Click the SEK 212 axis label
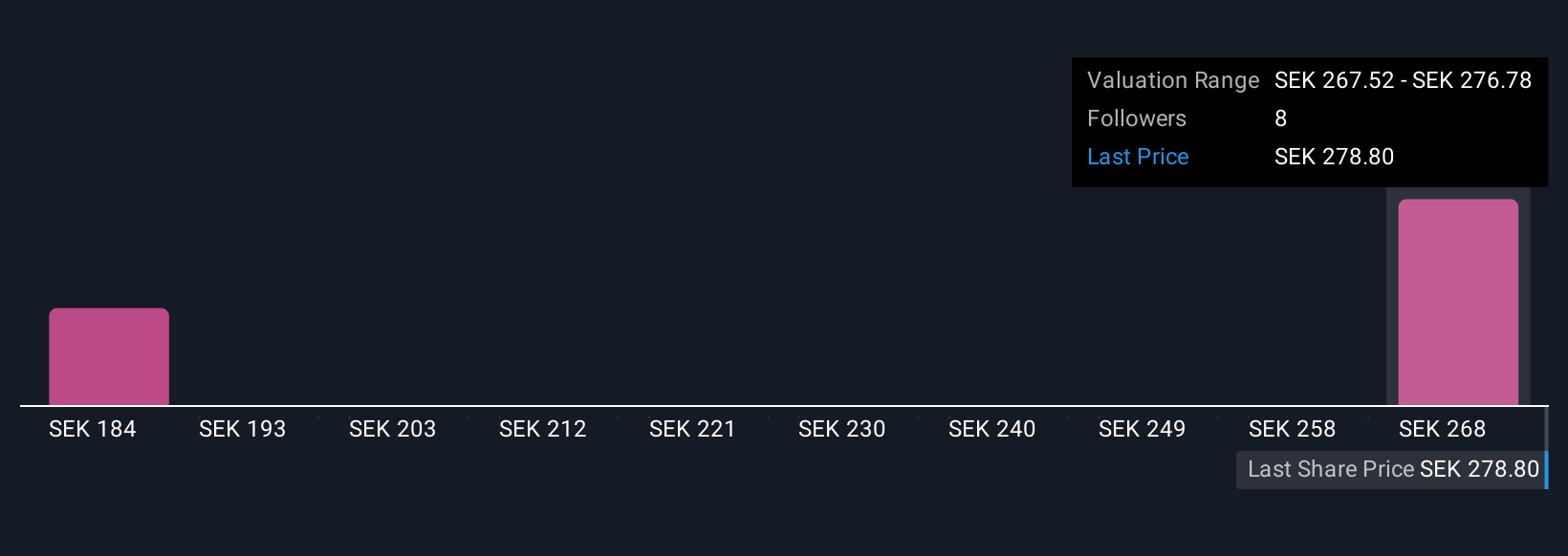This screenshot has width=1568, height=556. coord(543,429)
